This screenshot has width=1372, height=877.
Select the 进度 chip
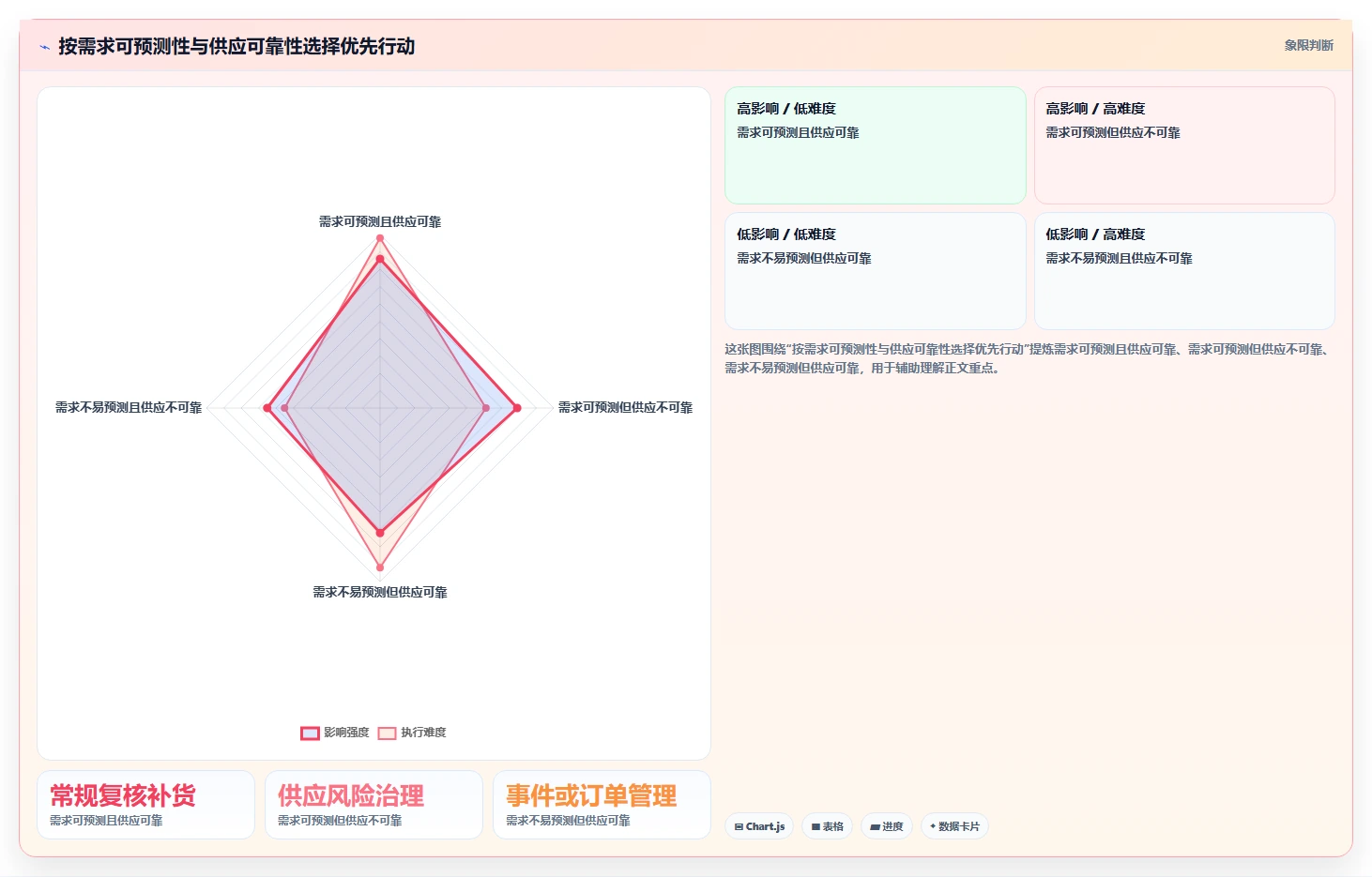click(x=886, y=826)
